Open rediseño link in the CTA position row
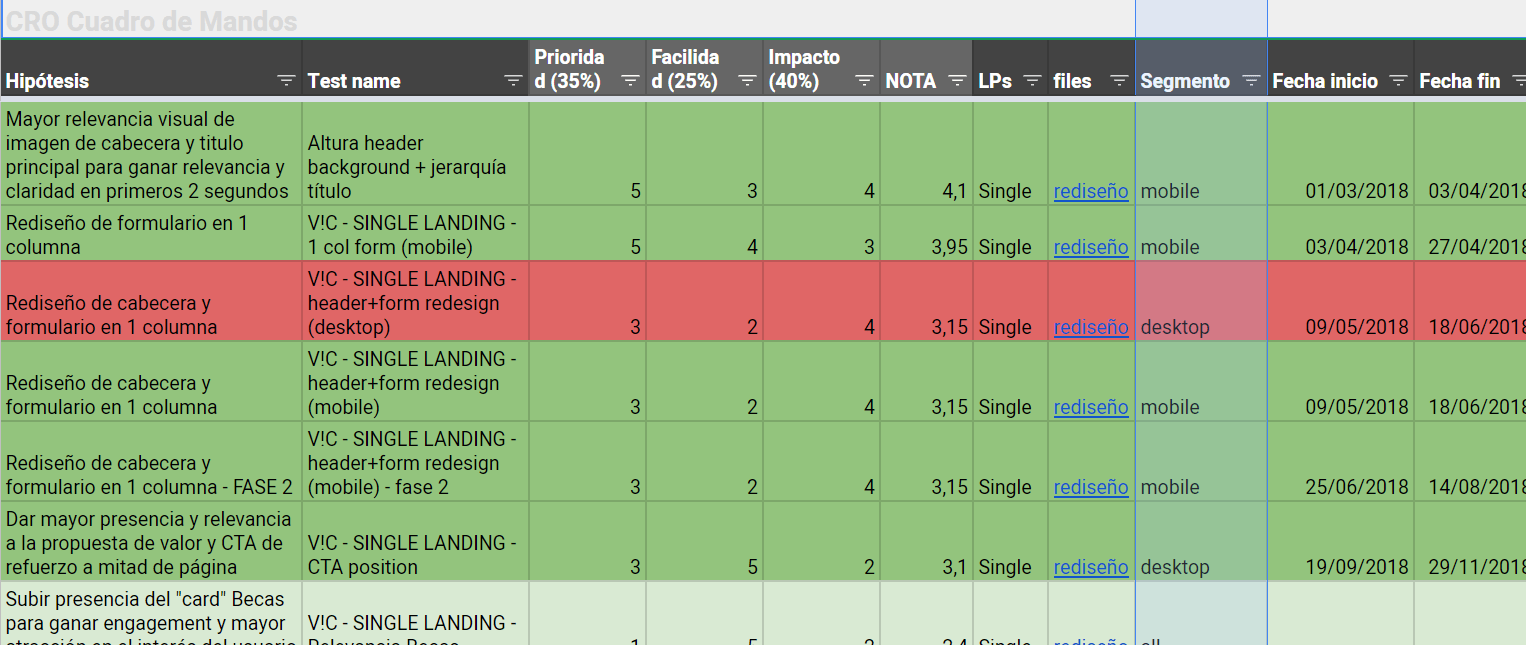1526x645 pixels. tap(1091, 567)
